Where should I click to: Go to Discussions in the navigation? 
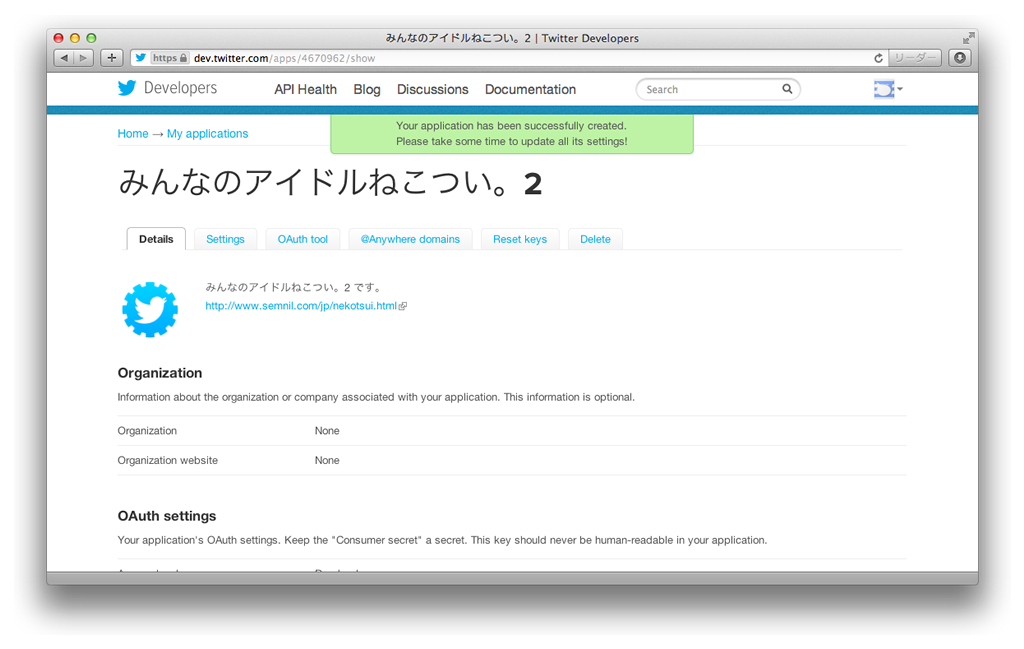pyautogui.click(x=432, y=89)
